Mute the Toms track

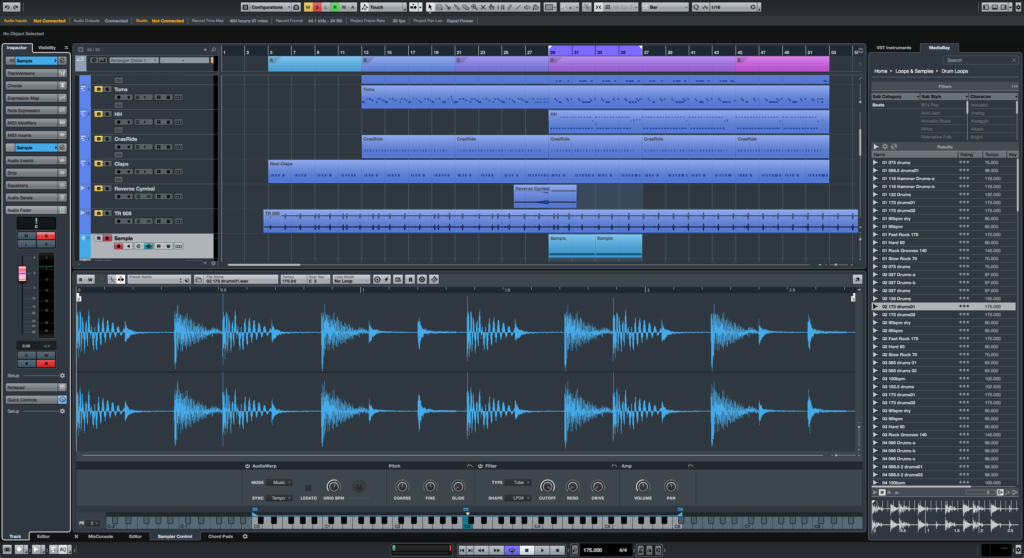click(x=96, y=89)
